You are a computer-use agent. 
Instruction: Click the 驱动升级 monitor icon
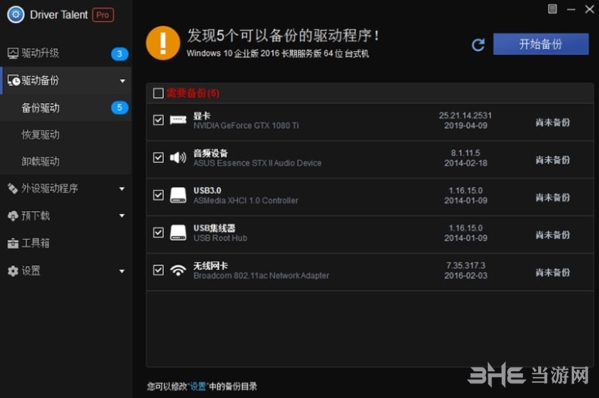click(13, 53)
